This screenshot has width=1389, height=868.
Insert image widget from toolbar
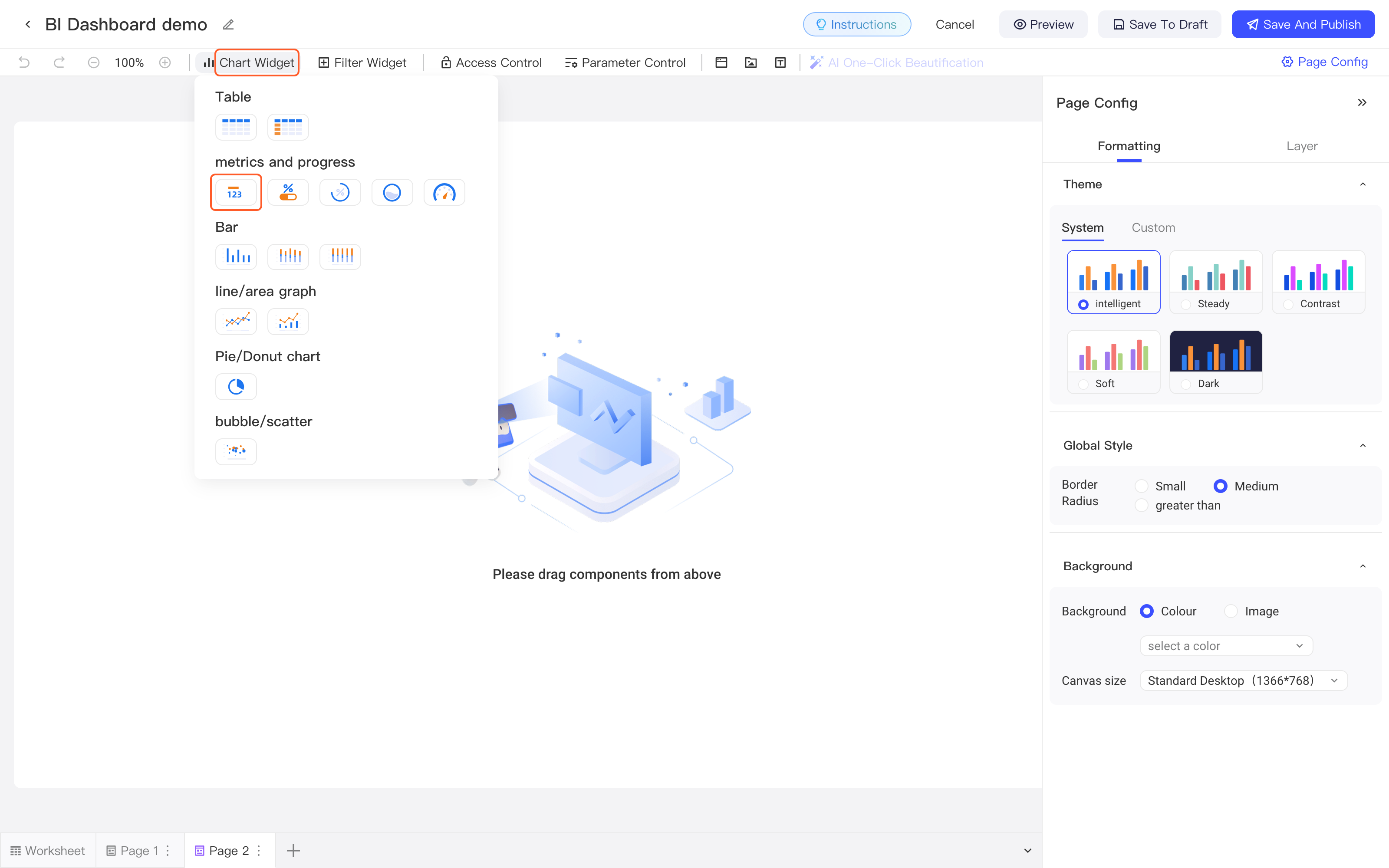(751, 62)
